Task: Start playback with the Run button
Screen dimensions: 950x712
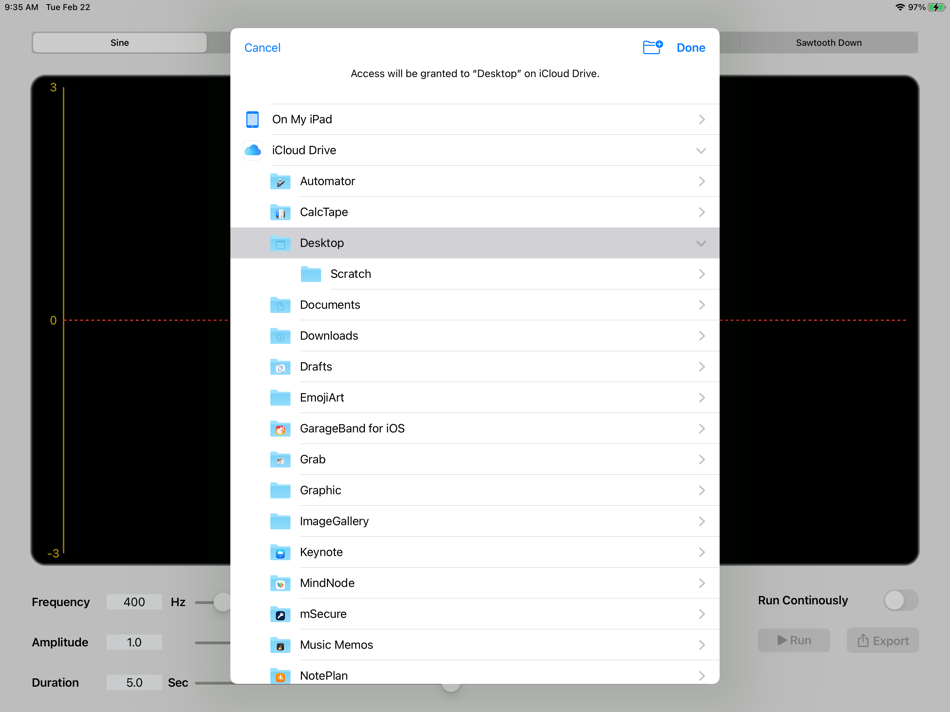Action: pyautogui.click(x=794, y=640)
